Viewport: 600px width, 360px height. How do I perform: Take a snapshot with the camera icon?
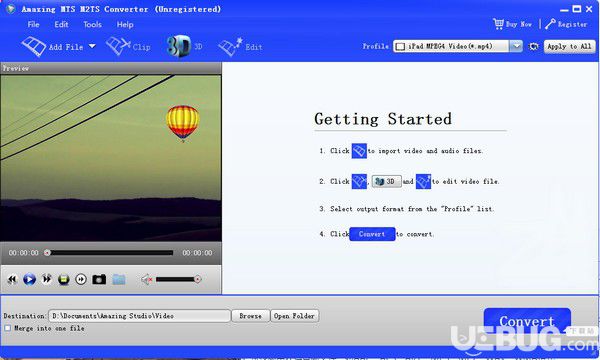point(99,279)
